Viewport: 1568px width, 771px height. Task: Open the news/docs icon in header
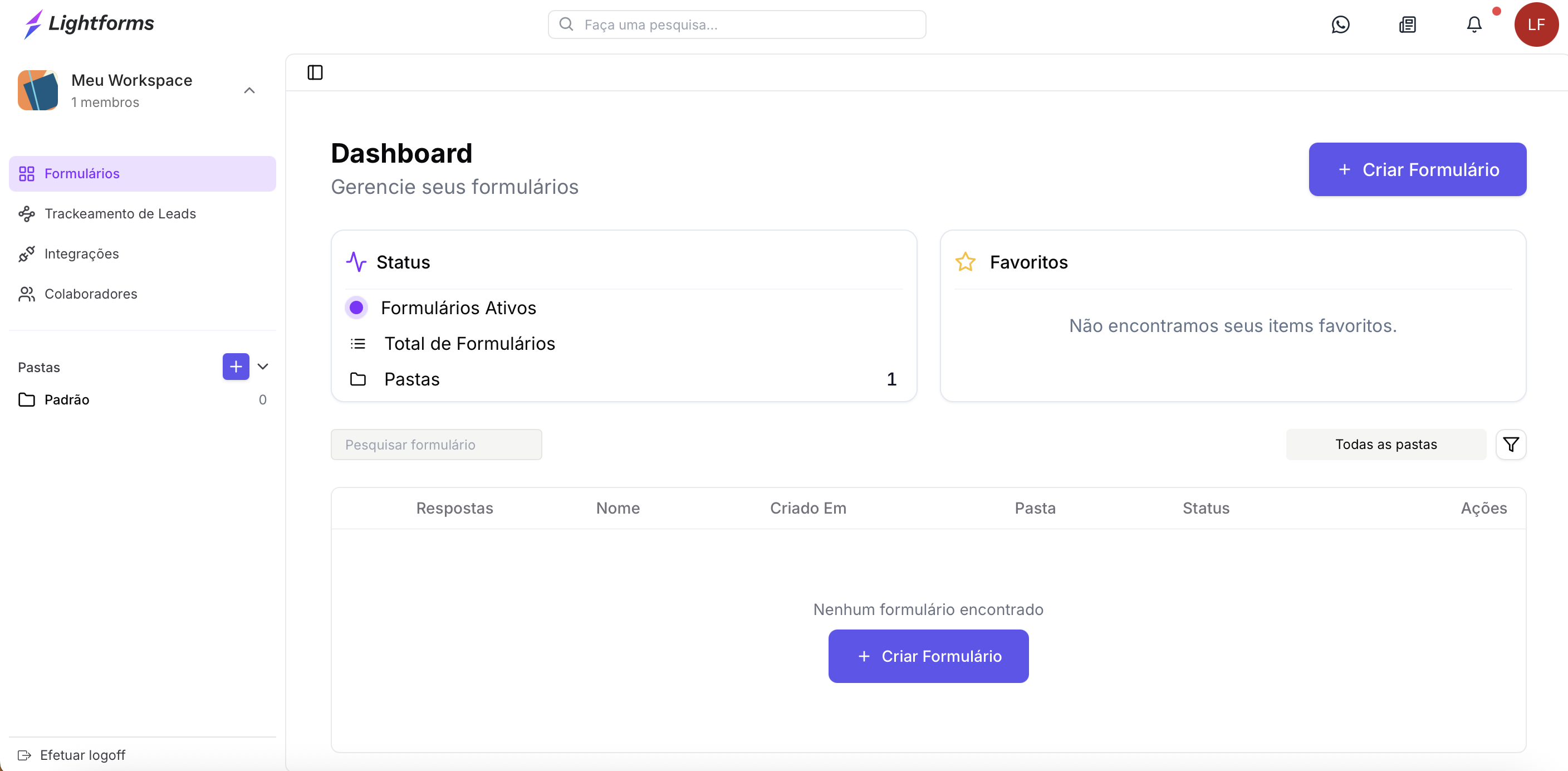click(x=1407, y=25)
